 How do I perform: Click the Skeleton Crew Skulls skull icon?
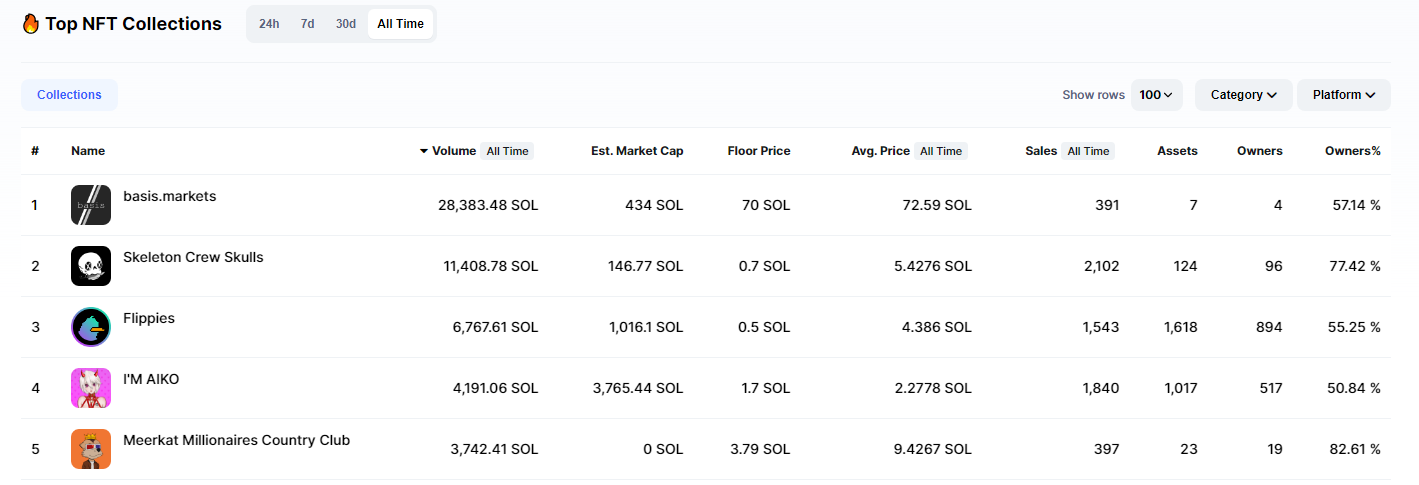point(91,266)
